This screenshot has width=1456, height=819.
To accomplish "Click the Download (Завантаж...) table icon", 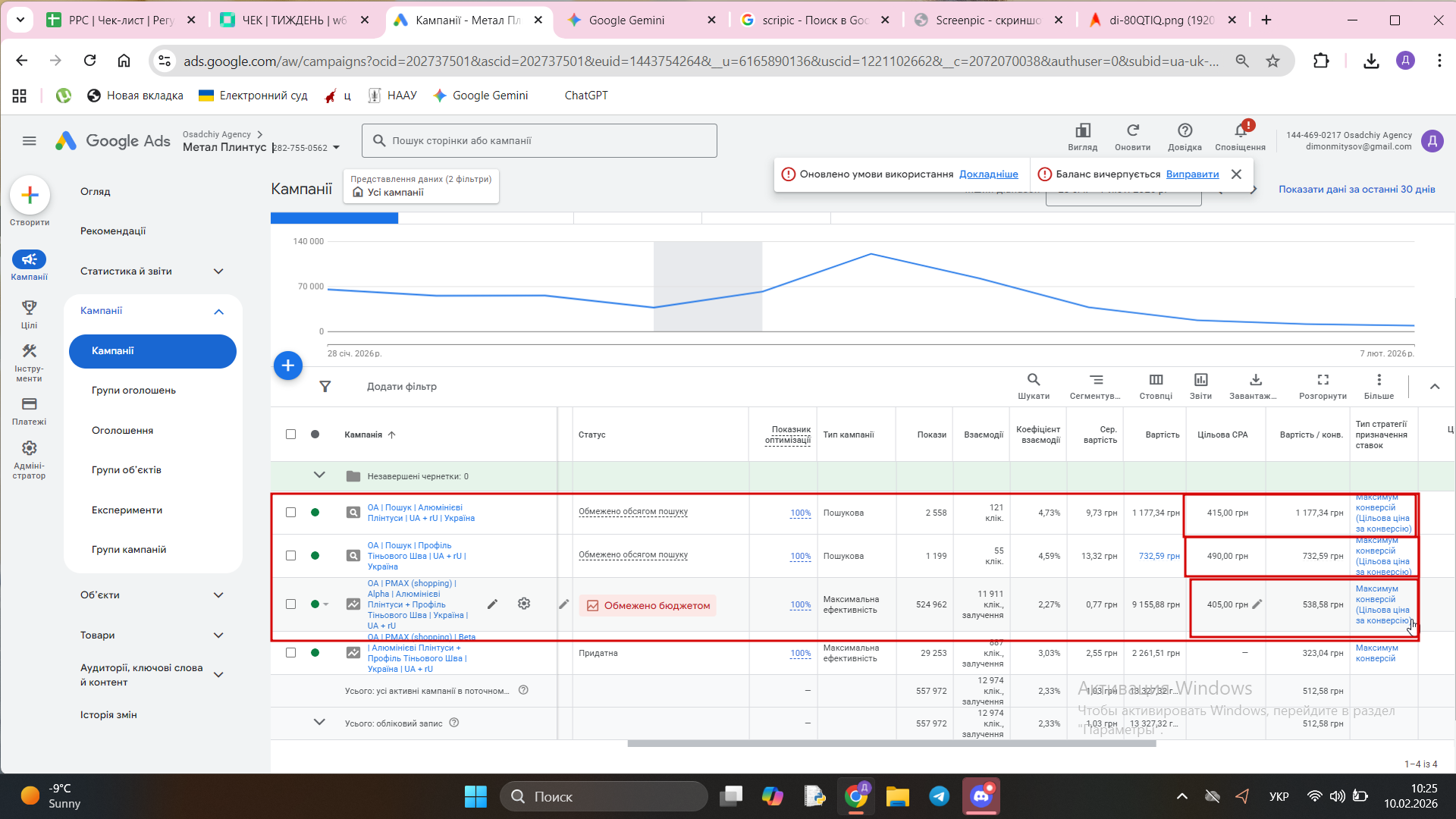I will 1255,380.
